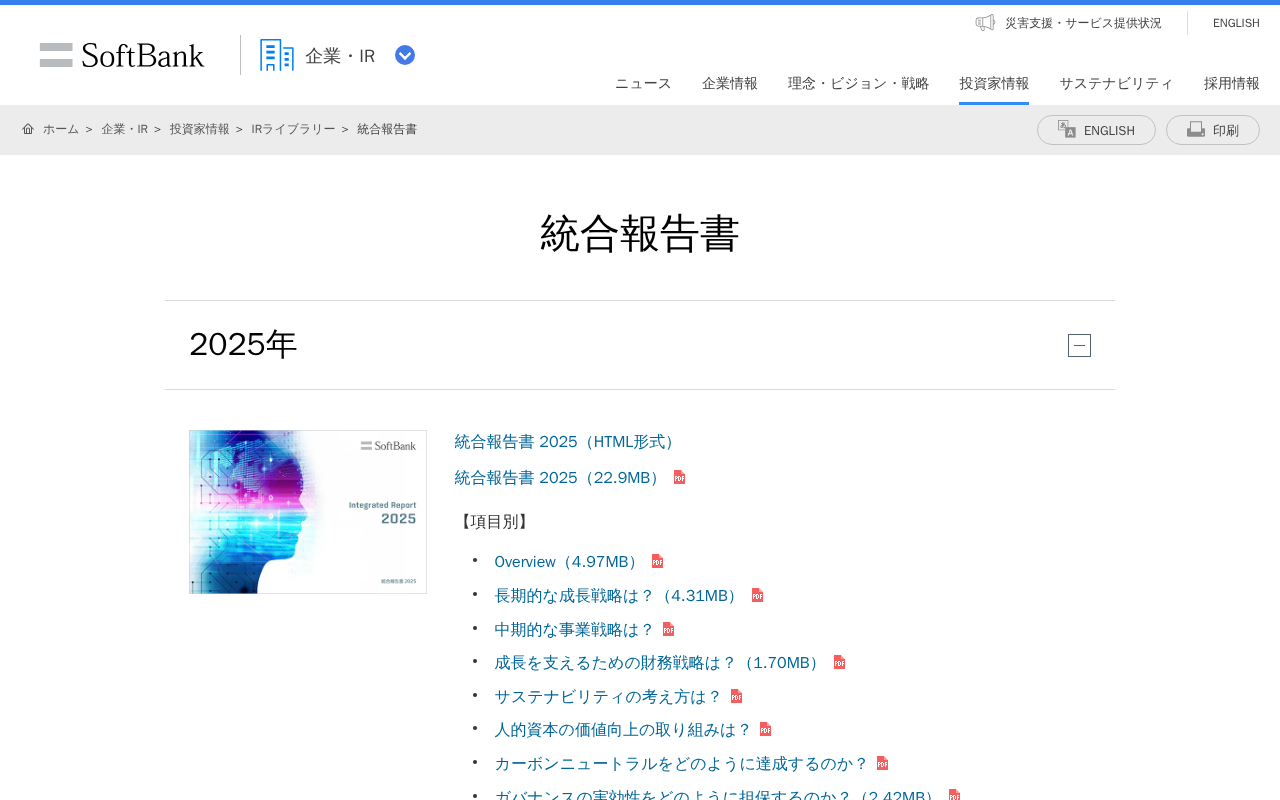Click the home icon in the breadcrumb
Screen dimensions: 1280x800
point(28,129)
